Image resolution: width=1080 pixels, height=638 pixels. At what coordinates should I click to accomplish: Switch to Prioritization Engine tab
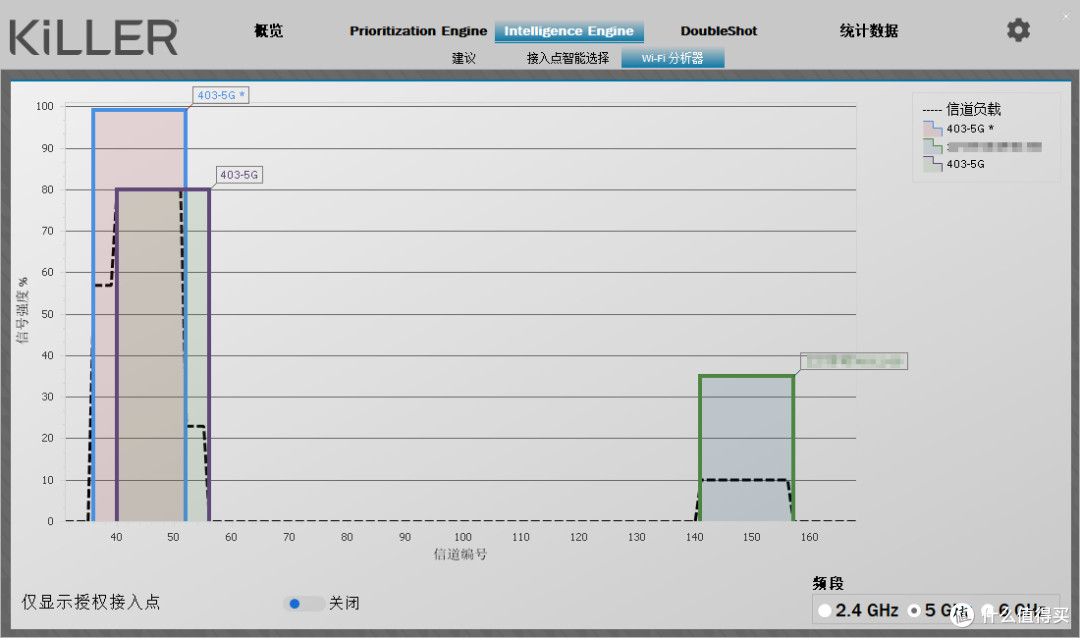[418, 31]
